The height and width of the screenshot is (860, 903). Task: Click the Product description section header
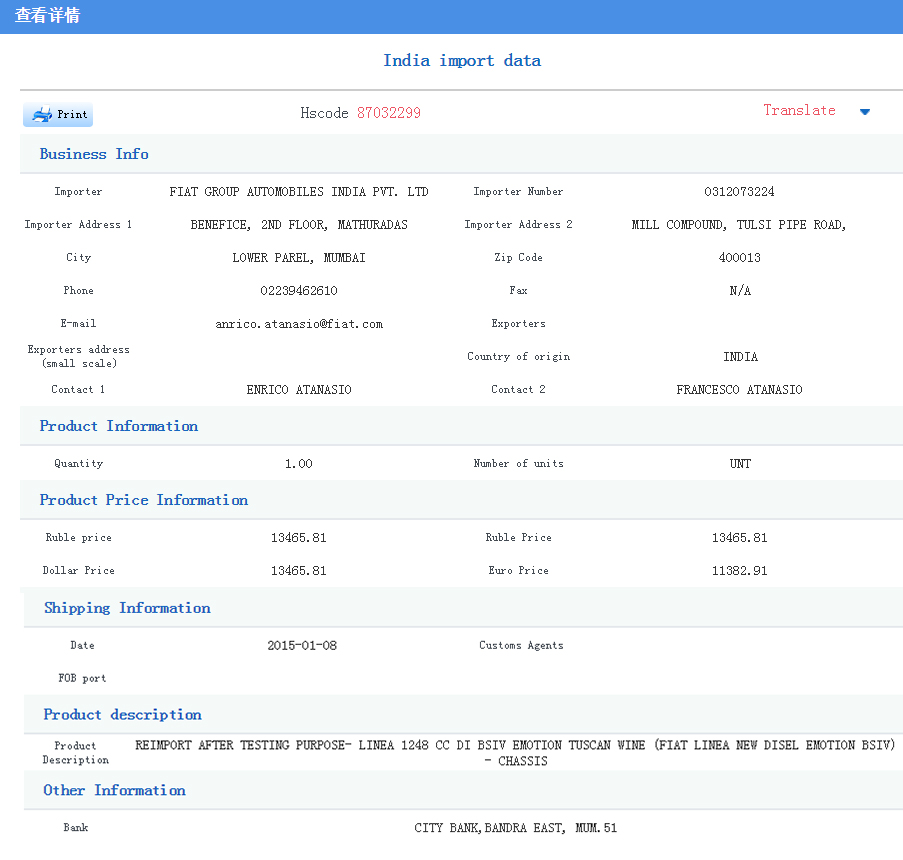tap(122, 714)
